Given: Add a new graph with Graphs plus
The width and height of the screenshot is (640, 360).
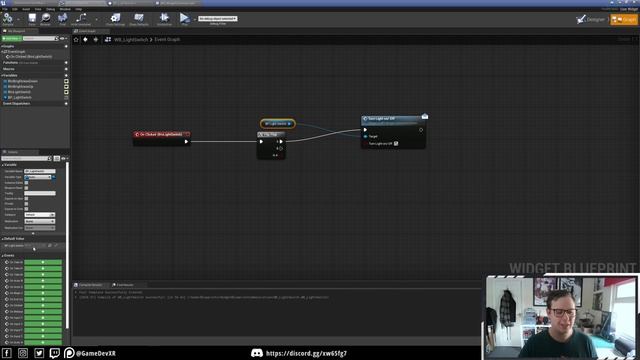Looking at the screenshot, I should pyautogui.click(x=66, y=47).
